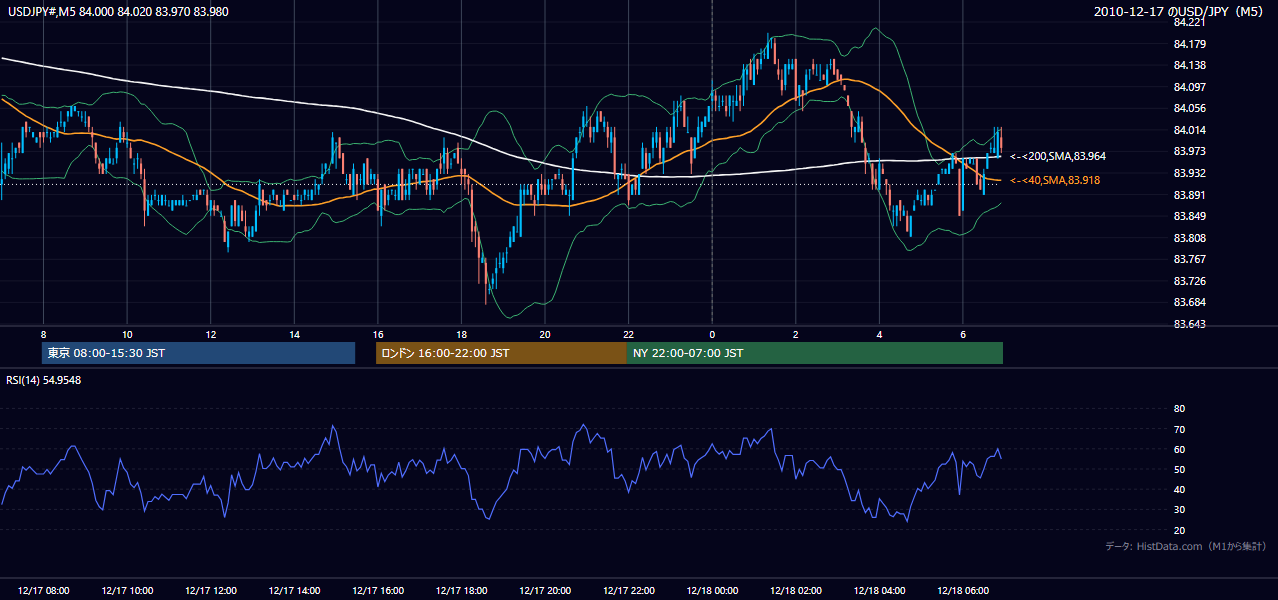Click price axis value 83.684
1278x600 pixels.
1189,303
